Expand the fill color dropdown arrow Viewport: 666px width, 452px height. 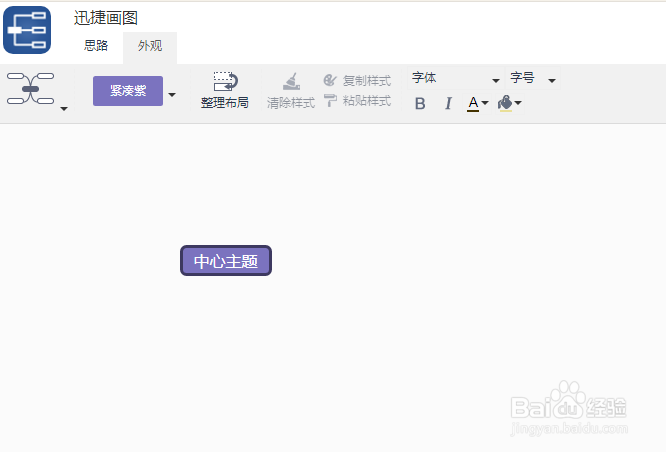point(518,103)
